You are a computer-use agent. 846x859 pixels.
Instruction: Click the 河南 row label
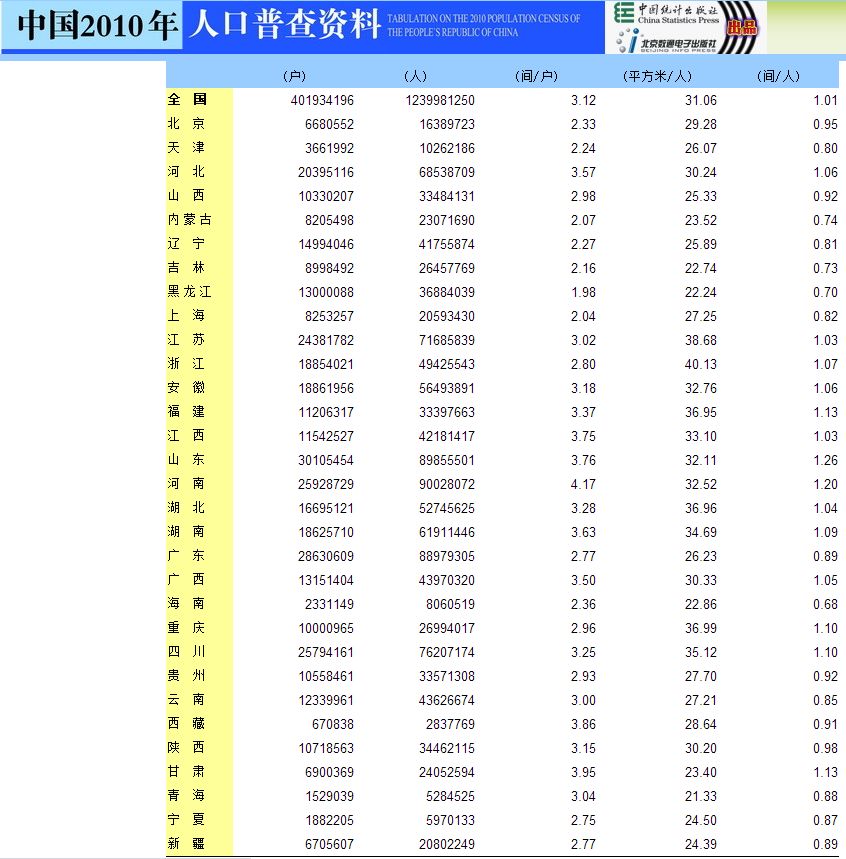(186, 484)
